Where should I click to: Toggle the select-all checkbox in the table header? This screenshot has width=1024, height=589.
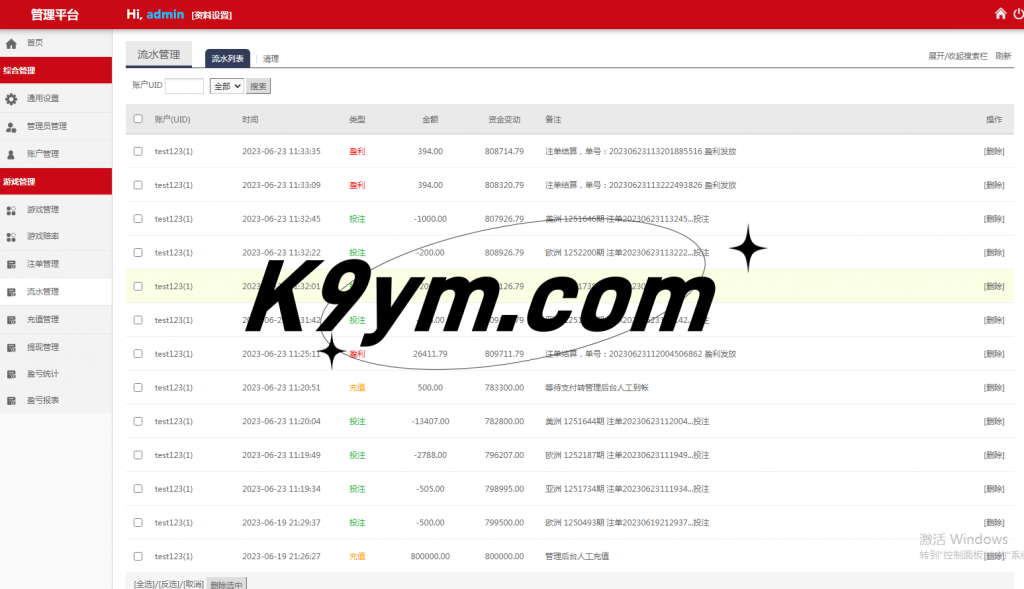tap(138, 119)
